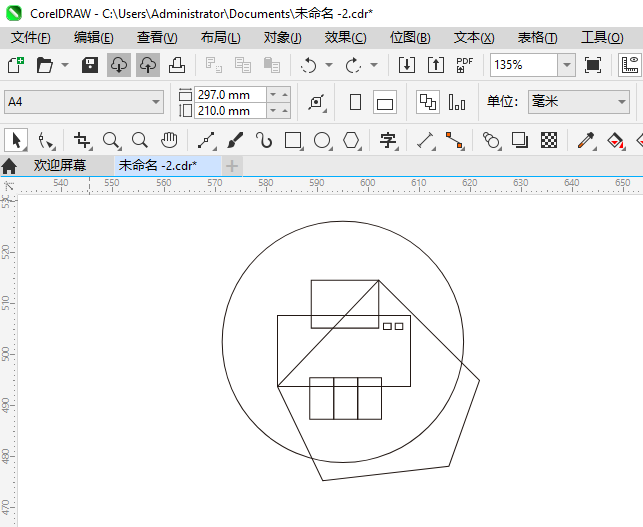This screenshot has width=643, height=527.
Task: Select the Color Eyedropper tool
Action: pos(586,140)
